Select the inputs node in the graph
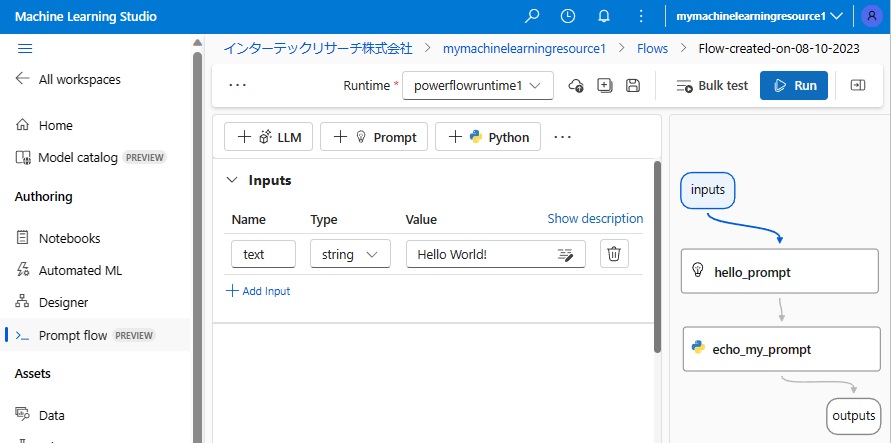The image size is (891, 443). [708, 190]
